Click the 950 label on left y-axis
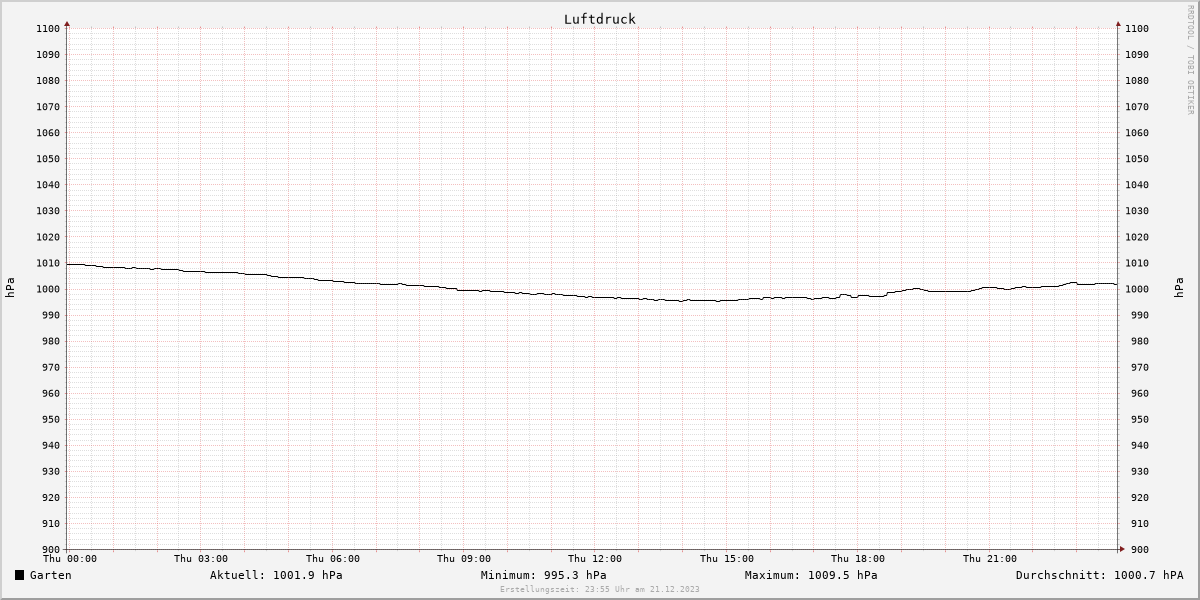1200x600 pixels. [50, 419]
